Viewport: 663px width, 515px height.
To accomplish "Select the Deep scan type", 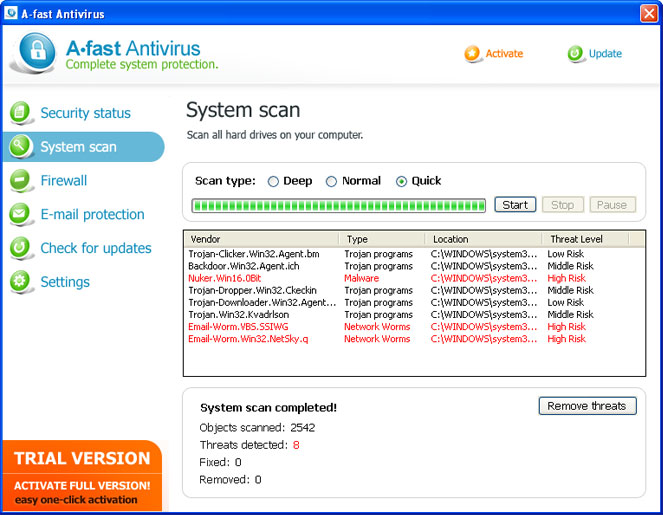I will [x=273, y=181].
